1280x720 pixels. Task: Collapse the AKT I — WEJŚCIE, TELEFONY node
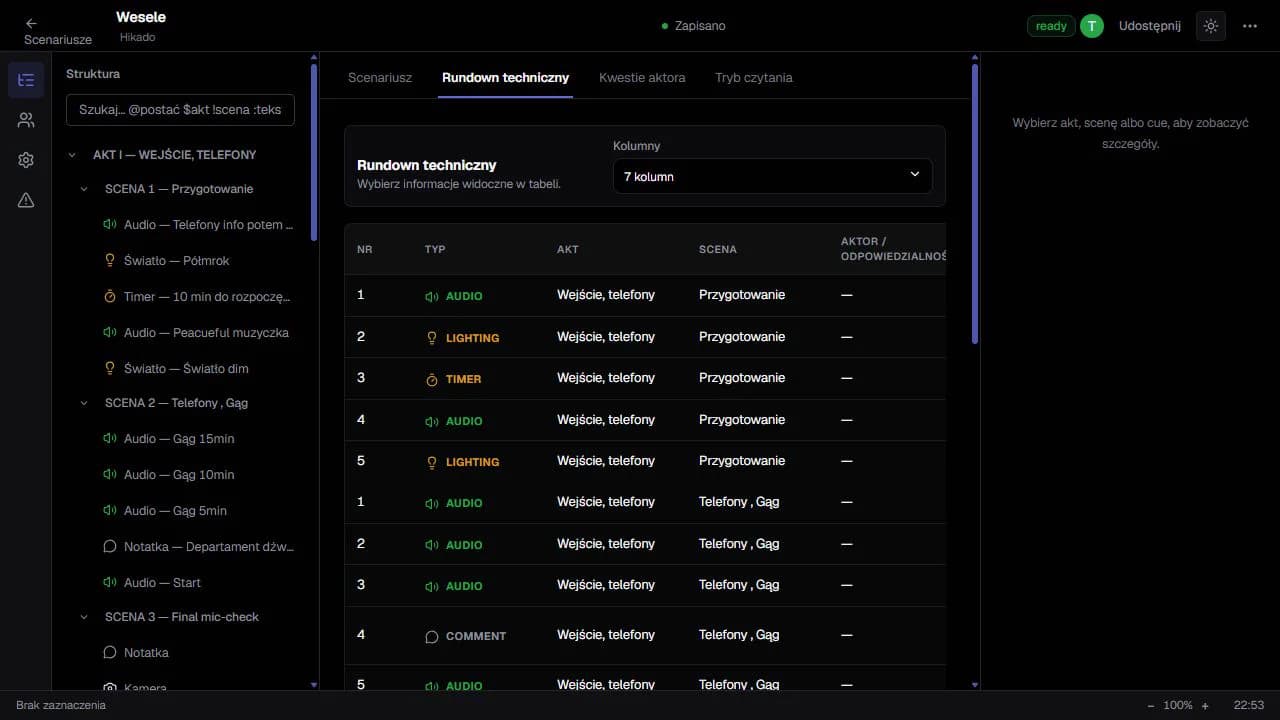72,155
